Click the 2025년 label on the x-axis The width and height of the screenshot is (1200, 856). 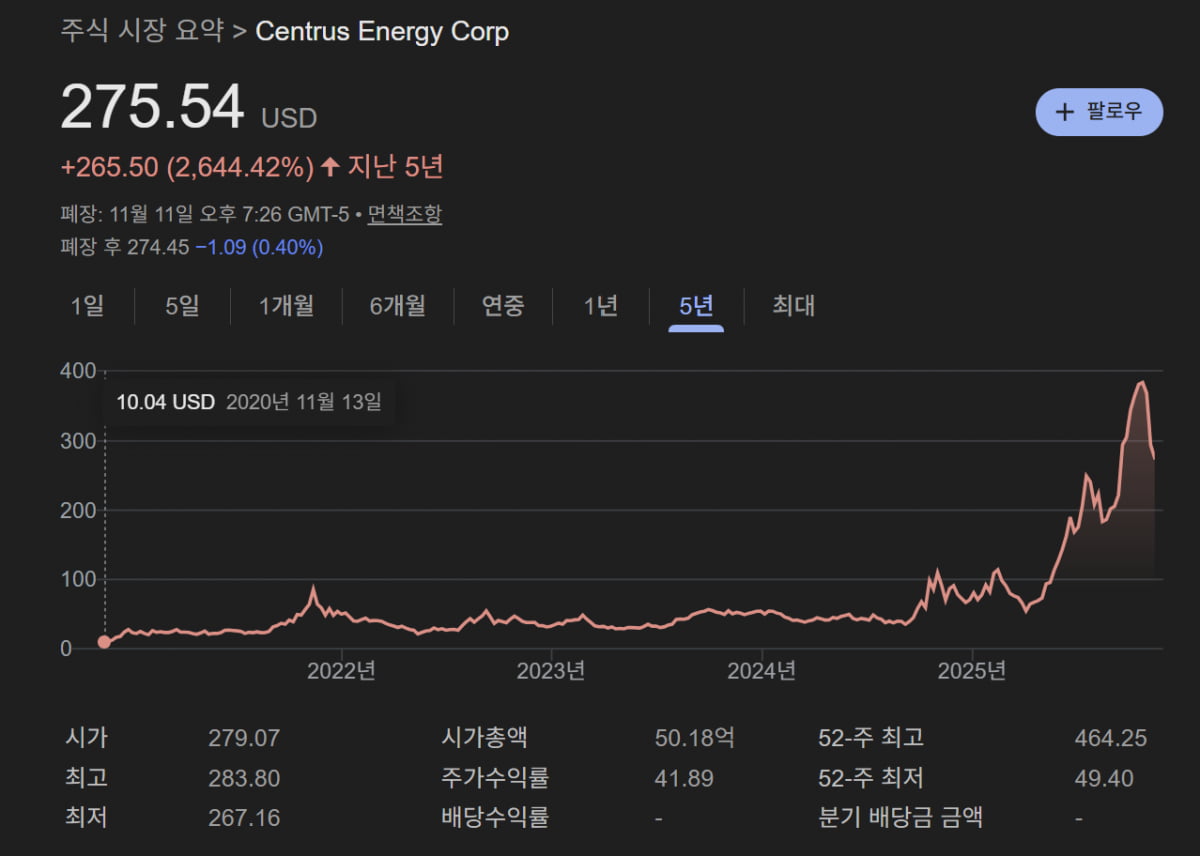click(971, 671)
